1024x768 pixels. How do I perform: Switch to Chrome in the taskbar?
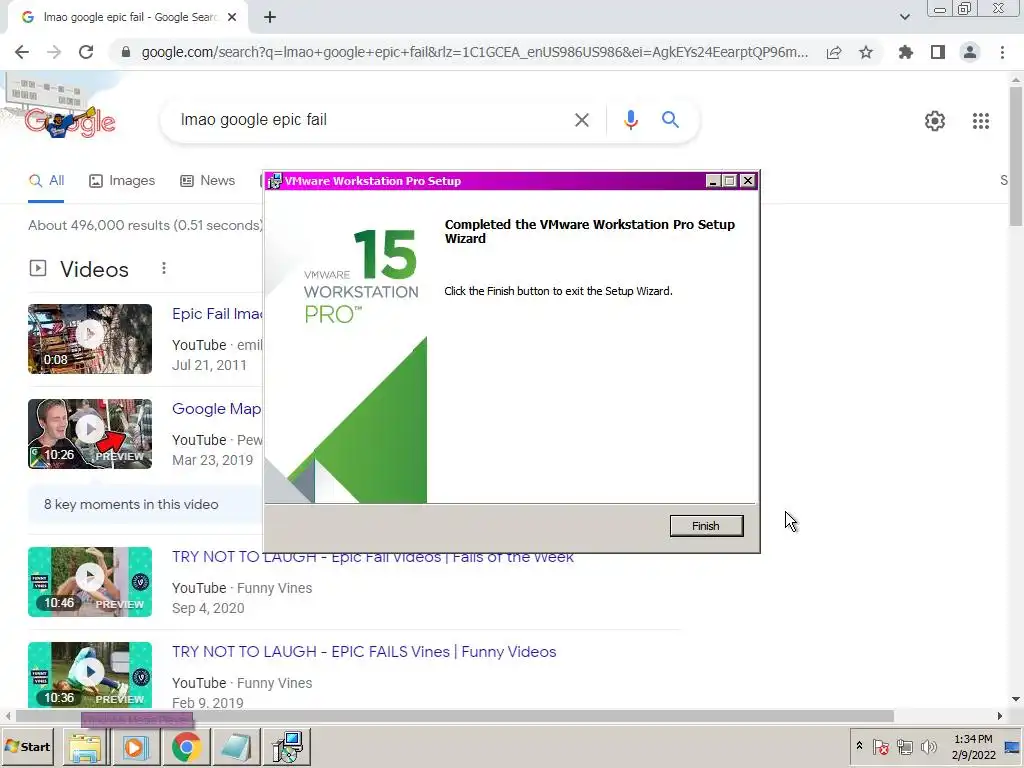pos(186,747)
